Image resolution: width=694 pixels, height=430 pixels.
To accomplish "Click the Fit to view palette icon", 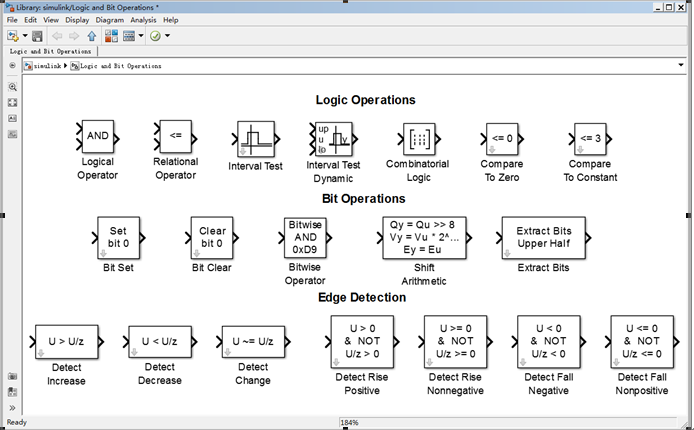I will (x=12, y=103).
